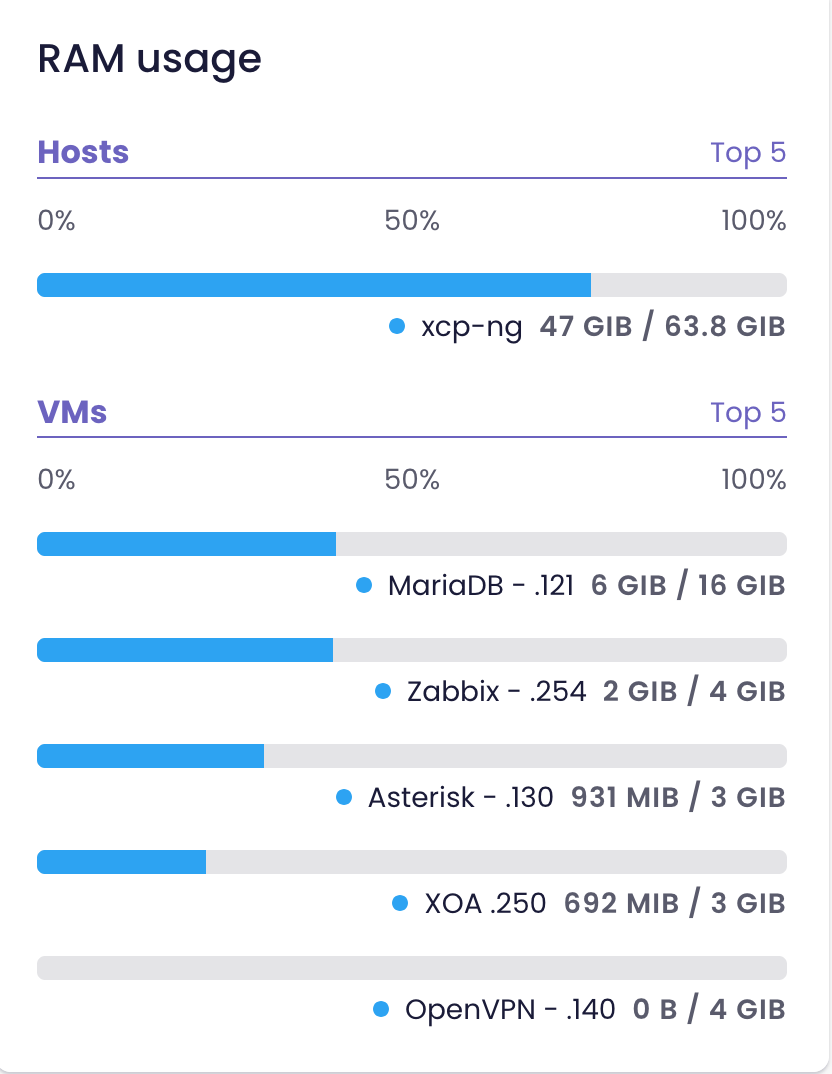Click the empty OpenVPN RAM usage bar
Screen dimensions: 832x1074
pyautogui.click(x=412, y=968)
